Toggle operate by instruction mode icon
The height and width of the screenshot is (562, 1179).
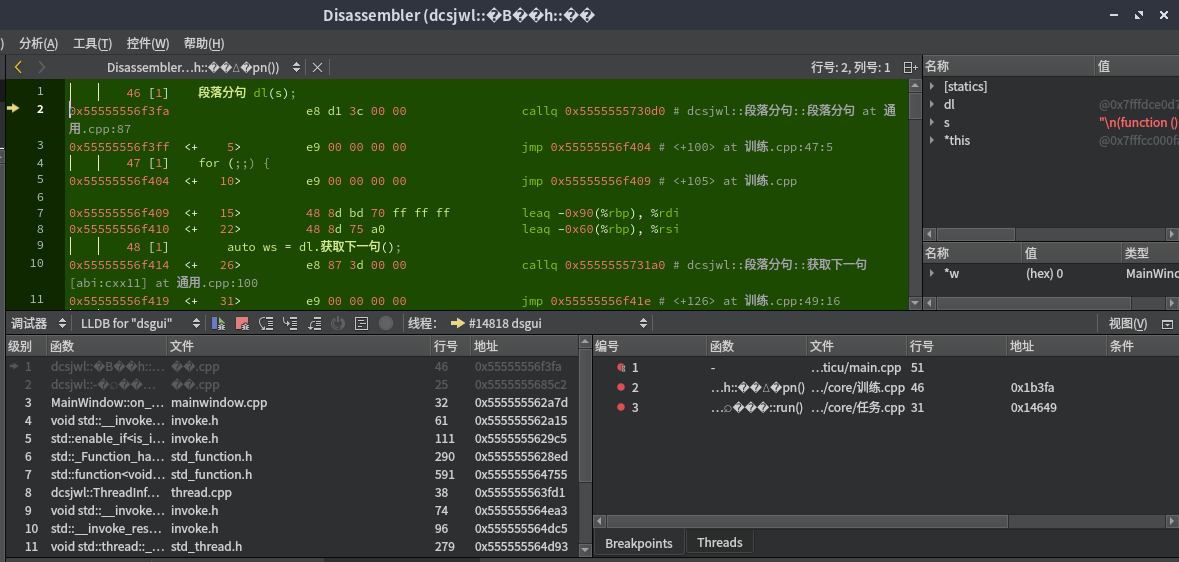(361, 324)
